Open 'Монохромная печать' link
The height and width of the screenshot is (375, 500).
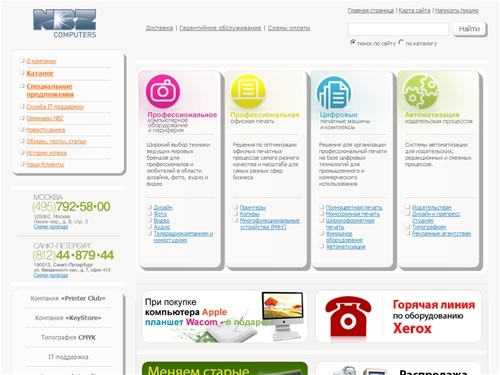[x=353, y=214]
